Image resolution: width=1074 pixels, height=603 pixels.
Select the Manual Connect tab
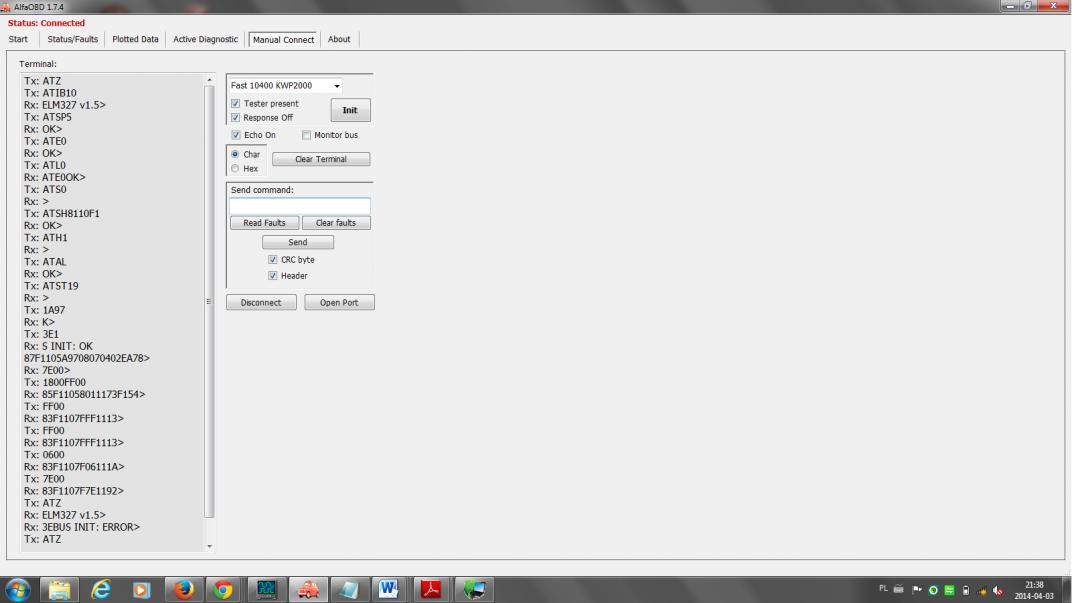click(283, 40)
